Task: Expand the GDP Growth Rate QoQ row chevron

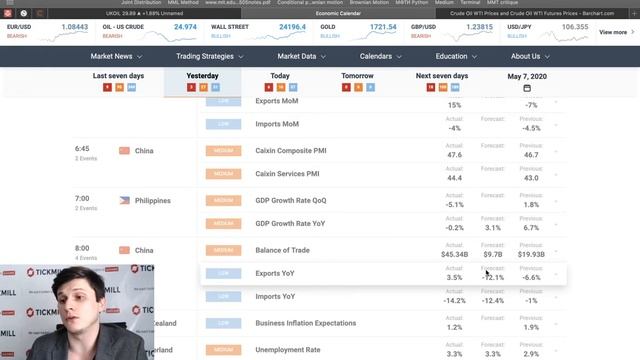Action: 556,201
